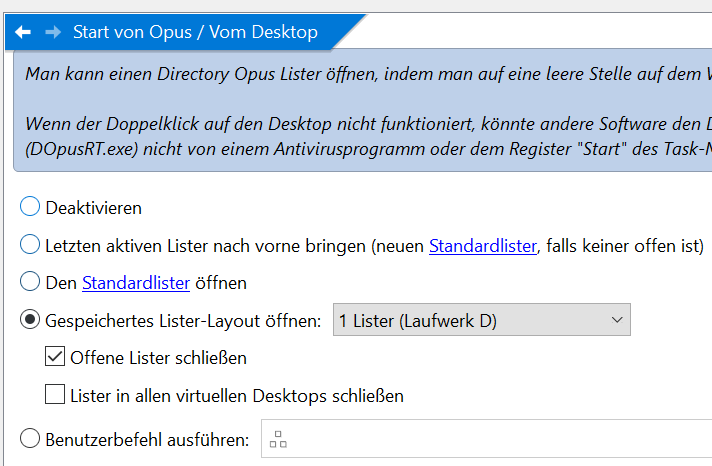Select the Deaktivieren radio button
This screenshot has width=712, height=466.
point(30,207)
